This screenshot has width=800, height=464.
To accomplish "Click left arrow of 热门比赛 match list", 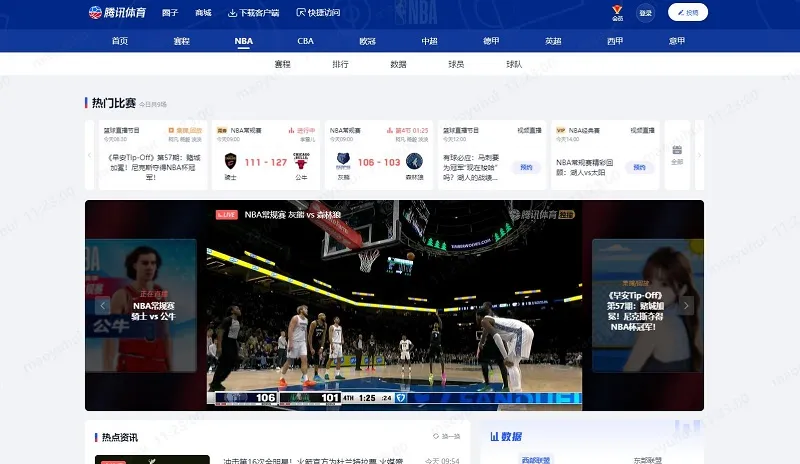I will (x=90, y=155).
